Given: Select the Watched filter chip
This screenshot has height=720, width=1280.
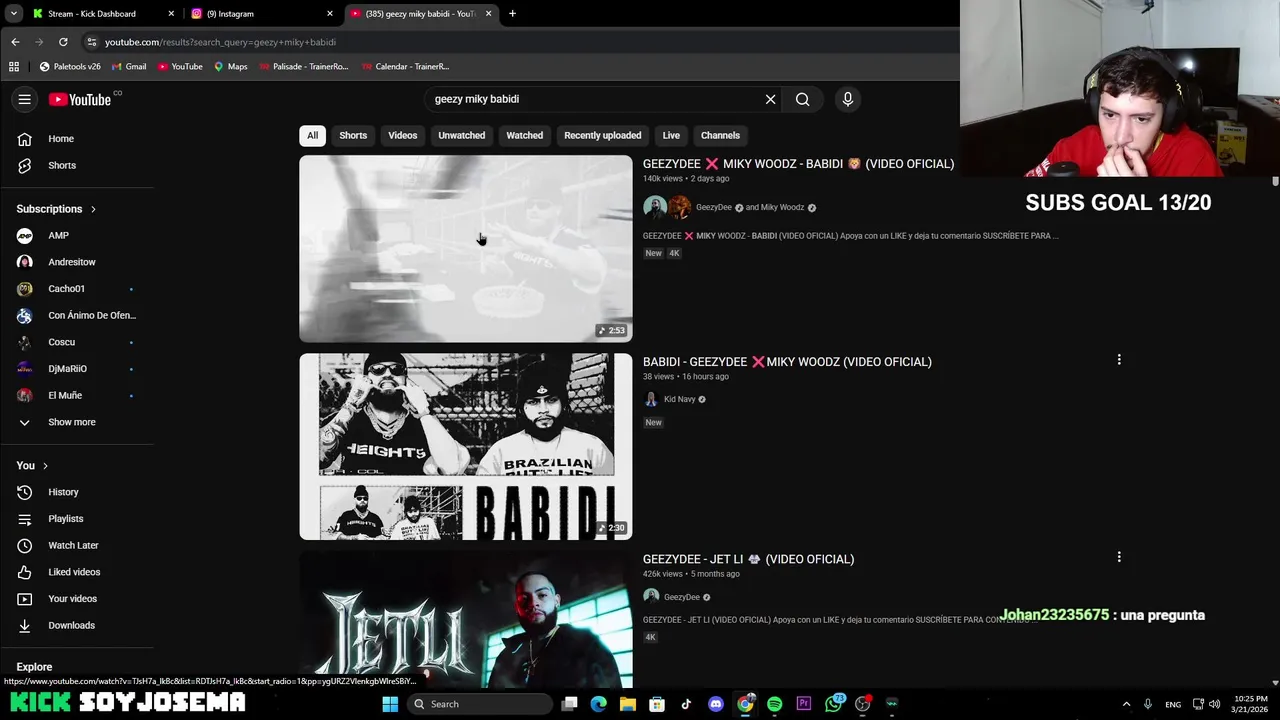Looking at the screenshot, I should [x=524, y=135].
